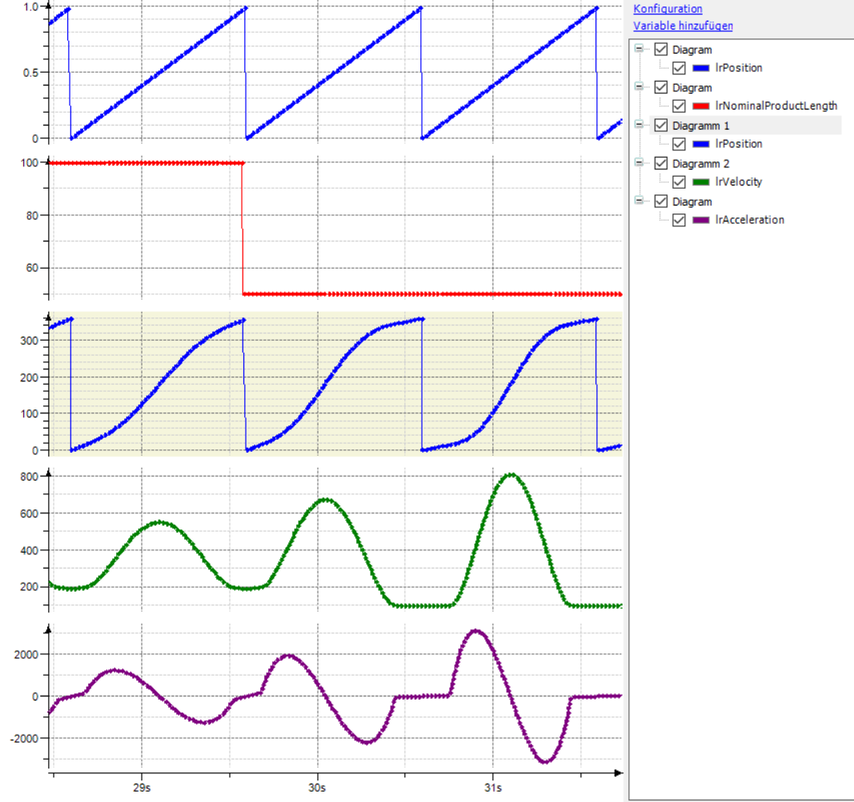
Task: Collapse the Diagram node containing lrNominalProductLength
Action: coord(640,86)
